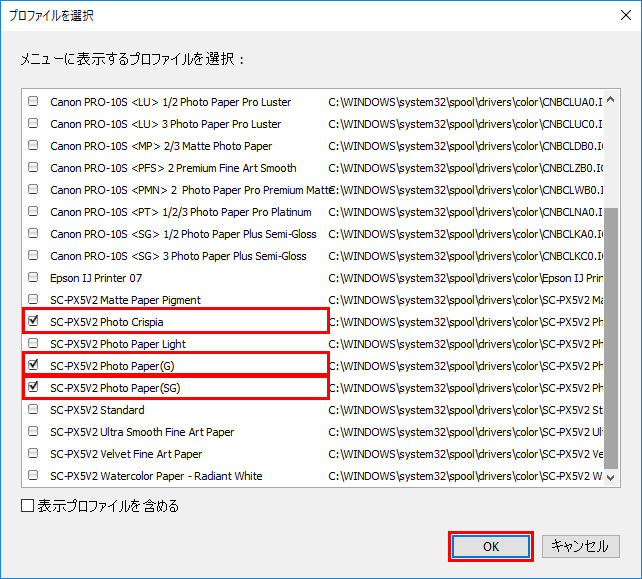Viewport: 642px width, 579px height.
Task: Click the CNBCLDB0 file path
Action: coord(465,146)
